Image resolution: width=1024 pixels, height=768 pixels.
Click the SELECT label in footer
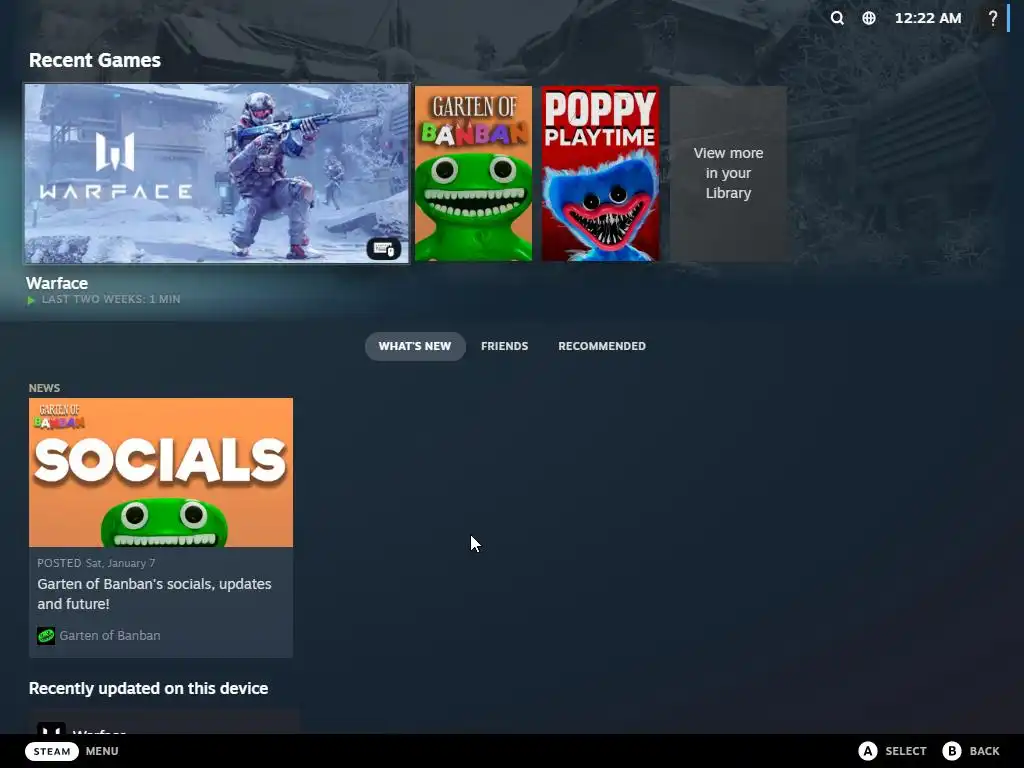906,751
